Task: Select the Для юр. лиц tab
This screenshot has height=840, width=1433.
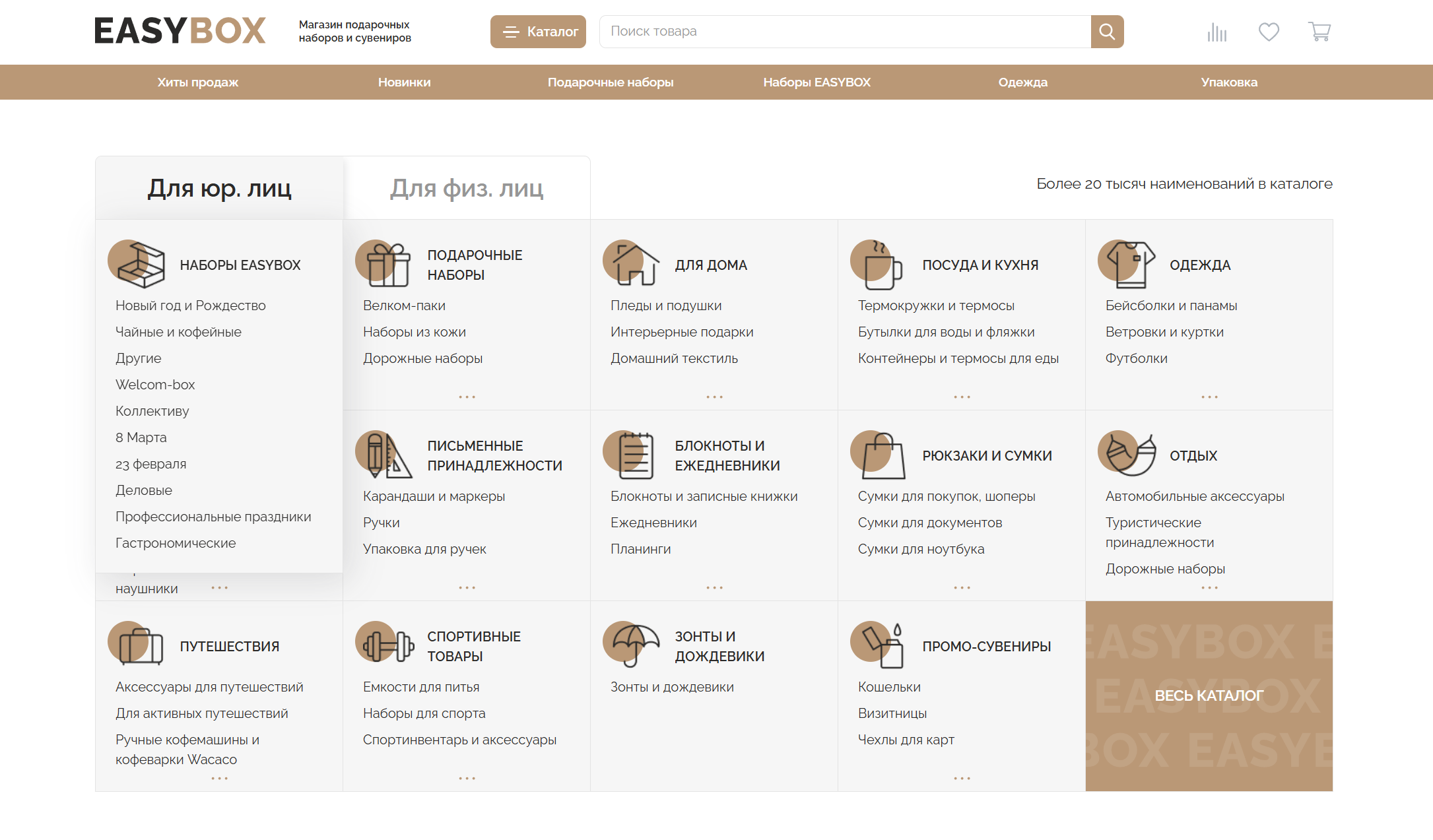Action: coord(219,189)
